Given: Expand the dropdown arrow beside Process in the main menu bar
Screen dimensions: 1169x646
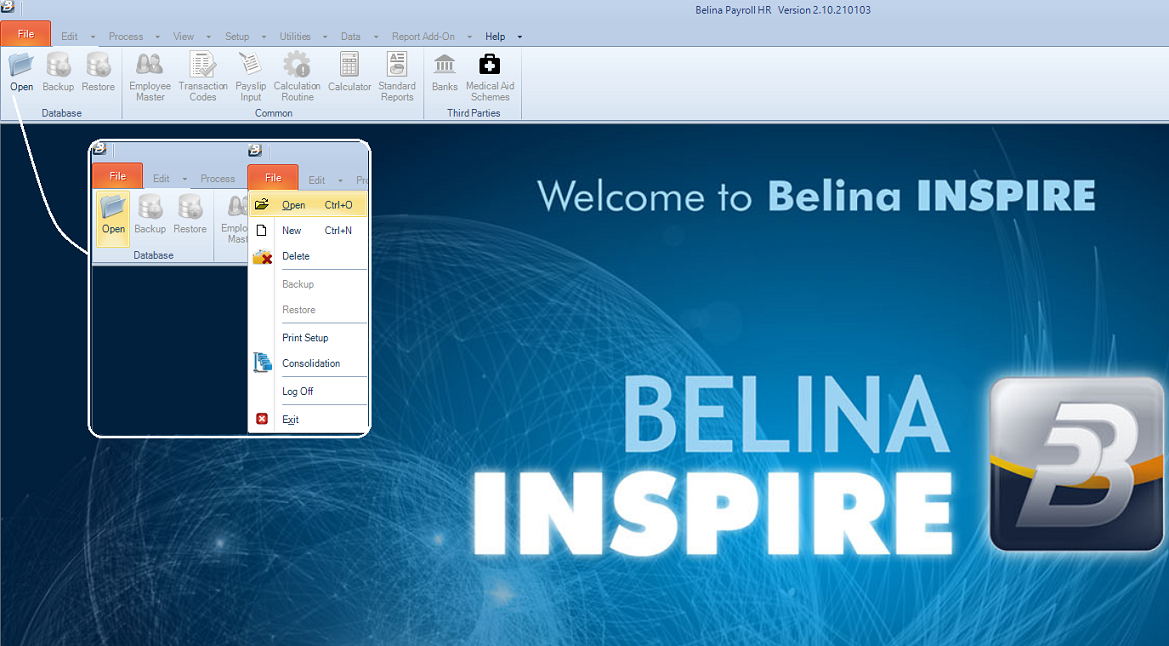Looking at the screenshot, I should point(158,37).
